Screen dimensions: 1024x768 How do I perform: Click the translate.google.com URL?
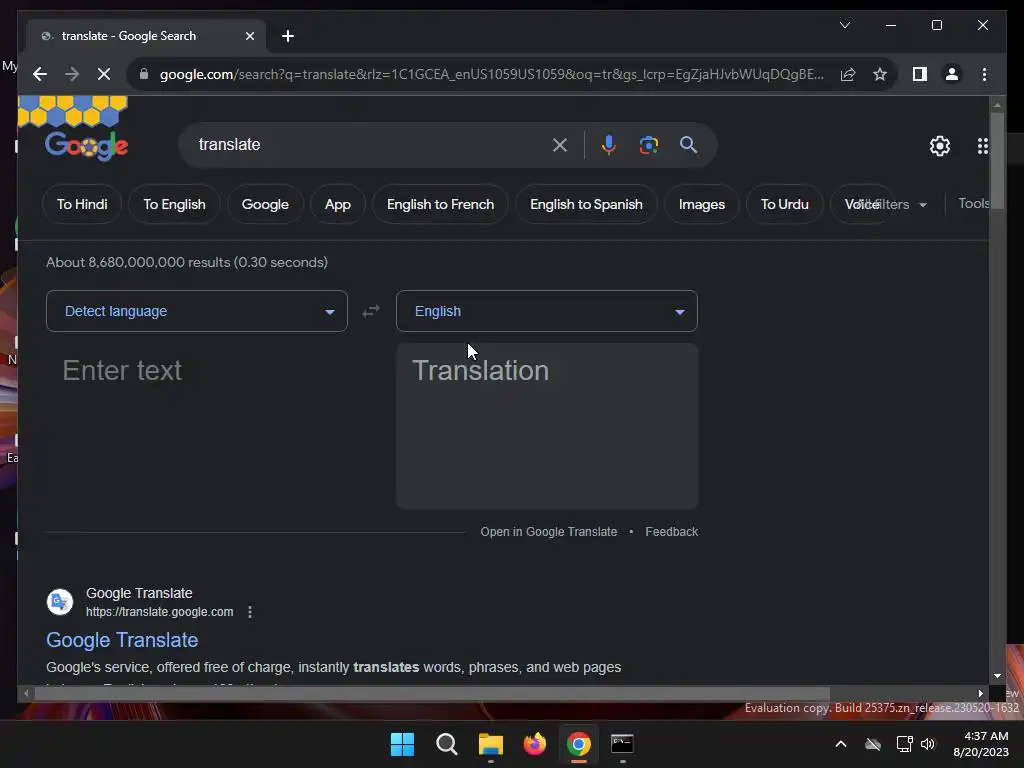pyautogui.click(x=159, y=612)
